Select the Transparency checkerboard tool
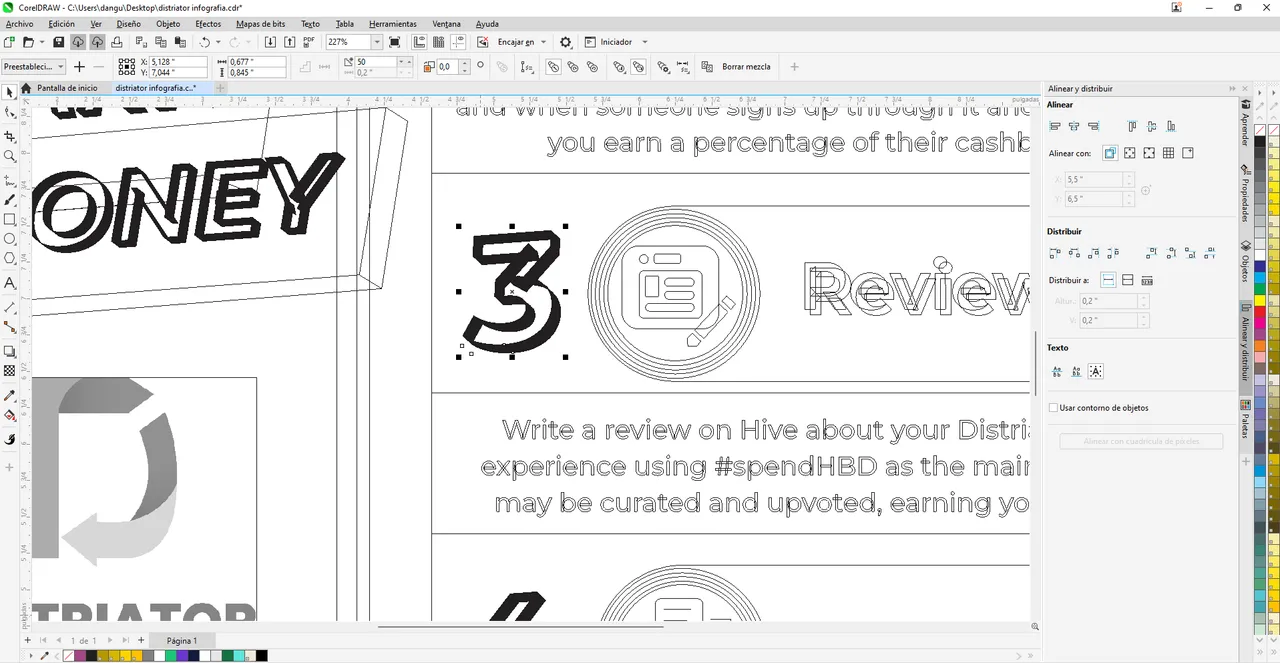The width and height of the screenshot is (1280, 663). [10, 371]
